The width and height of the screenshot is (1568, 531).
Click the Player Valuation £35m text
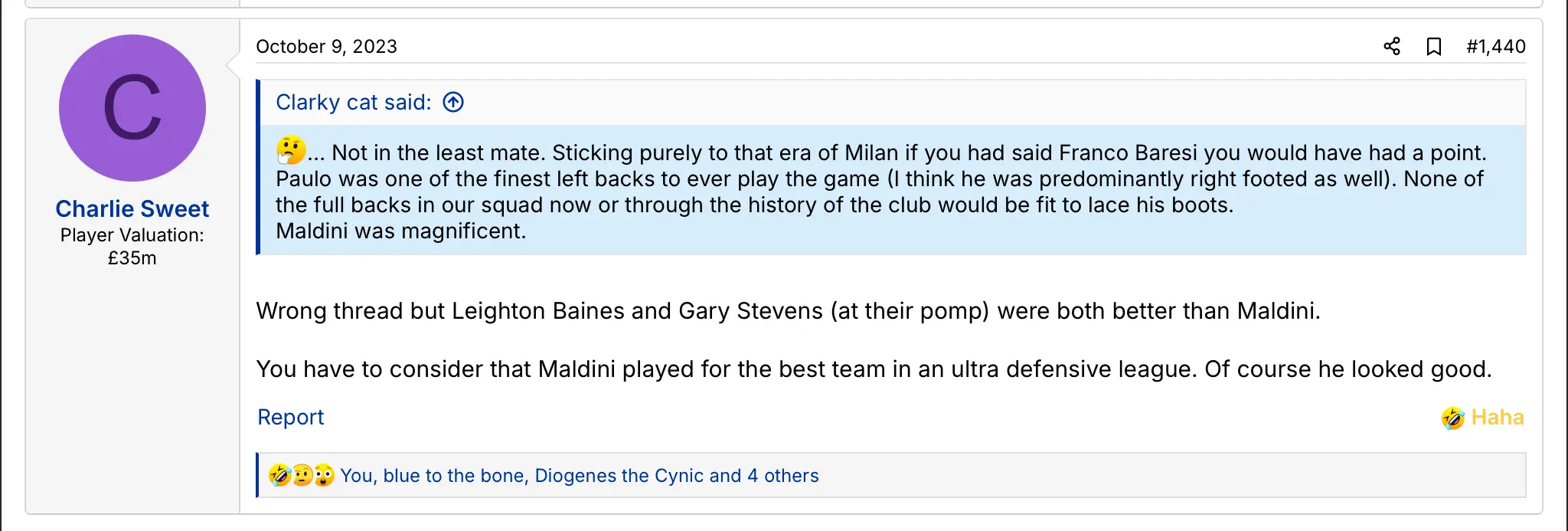[x=132, y=246]
